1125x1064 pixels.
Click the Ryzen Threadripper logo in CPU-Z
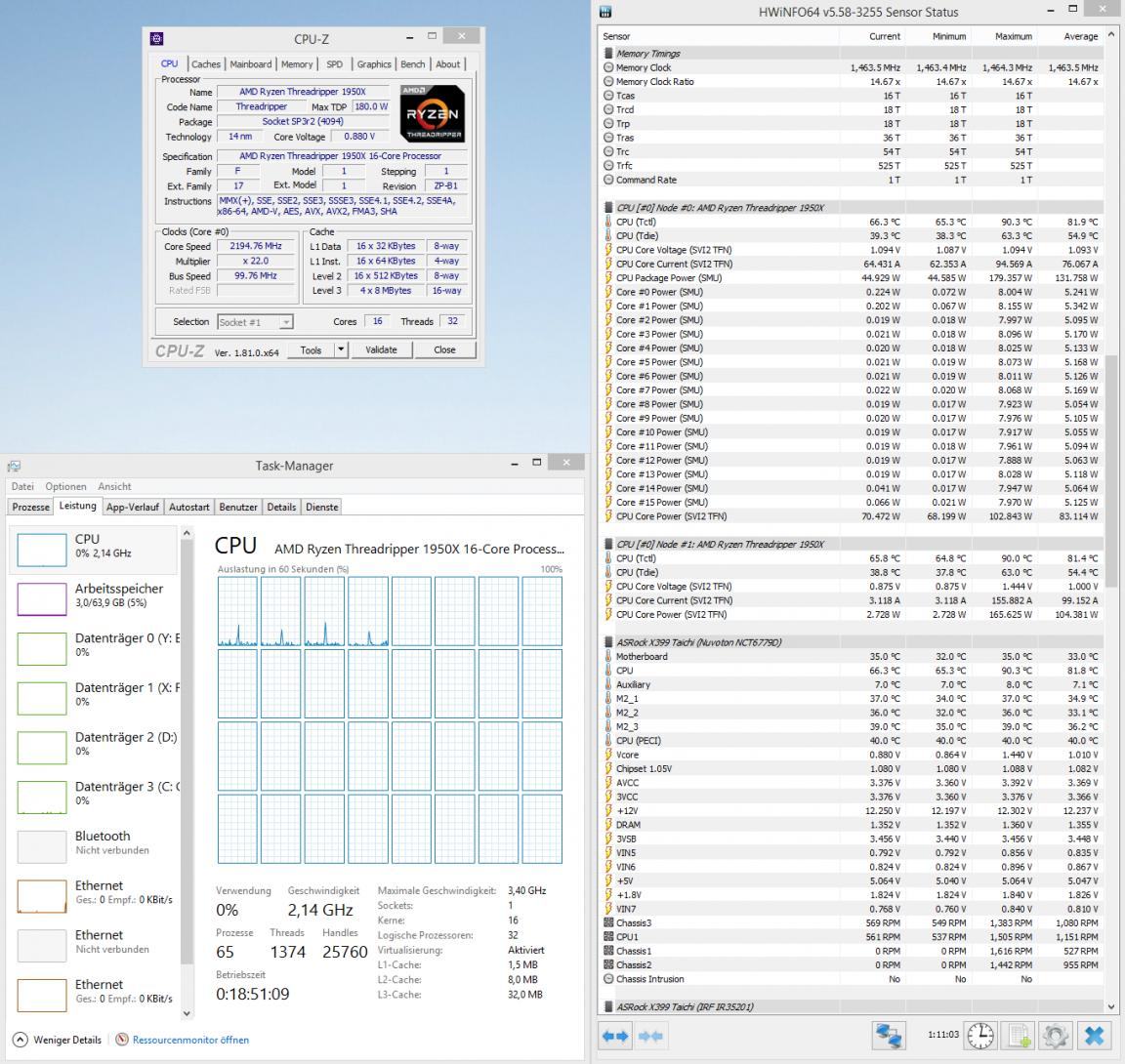[x=432, y=113]
